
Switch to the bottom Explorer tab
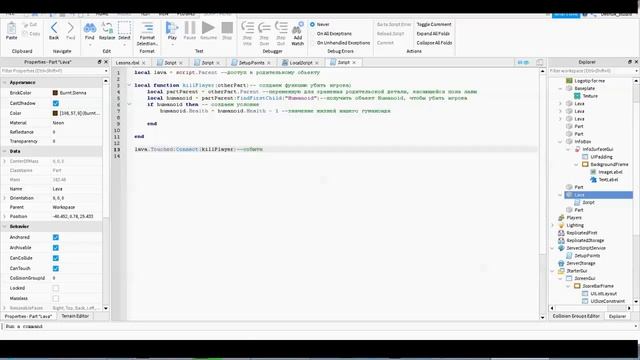(617, 316)
